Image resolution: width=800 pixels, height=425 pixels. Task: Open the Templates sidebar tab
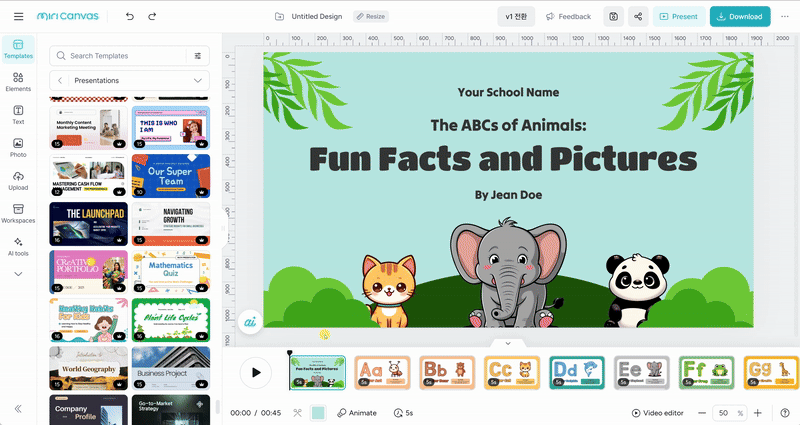(18, 49)
